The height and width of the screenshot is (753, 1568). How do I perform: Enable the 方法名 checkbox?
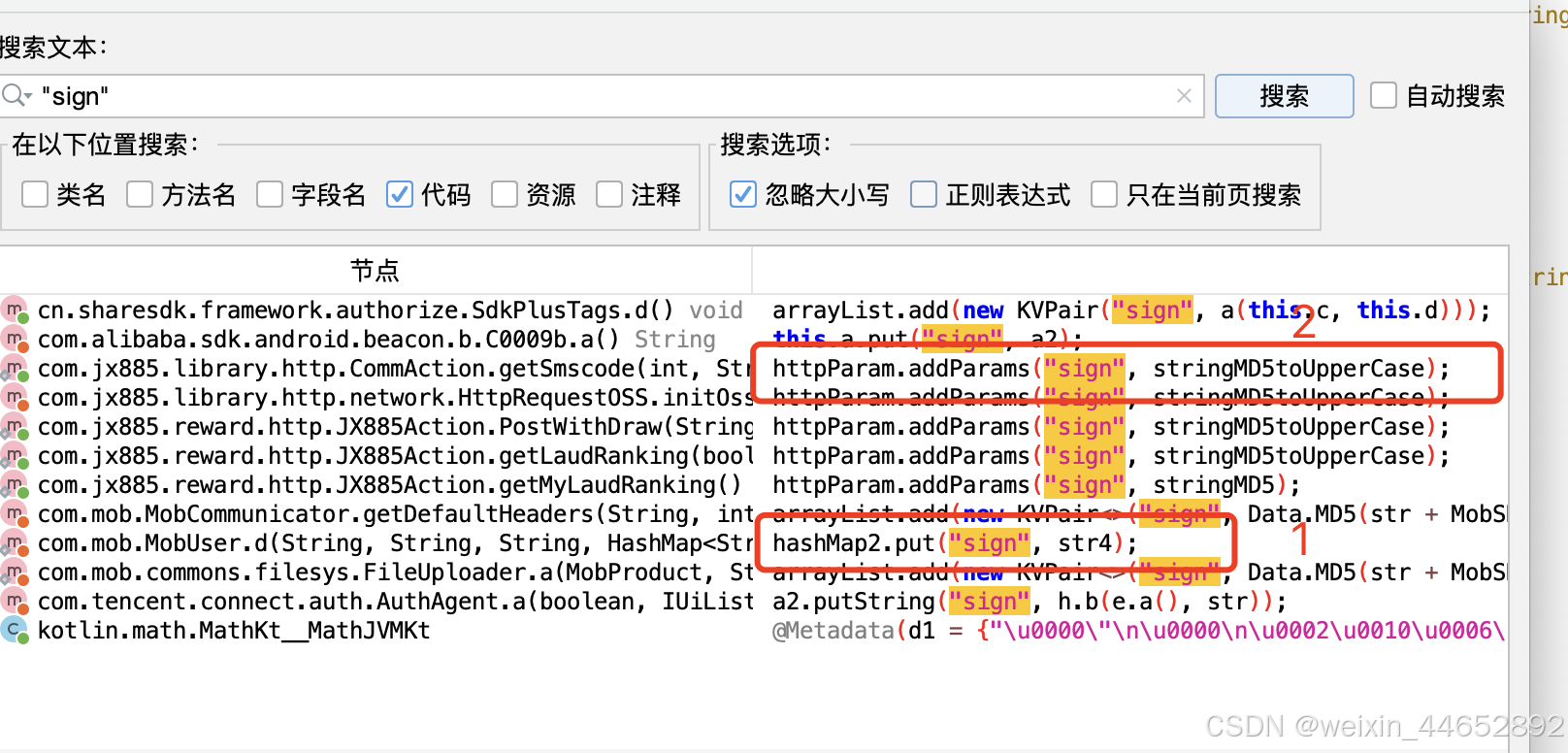point(140,194)
